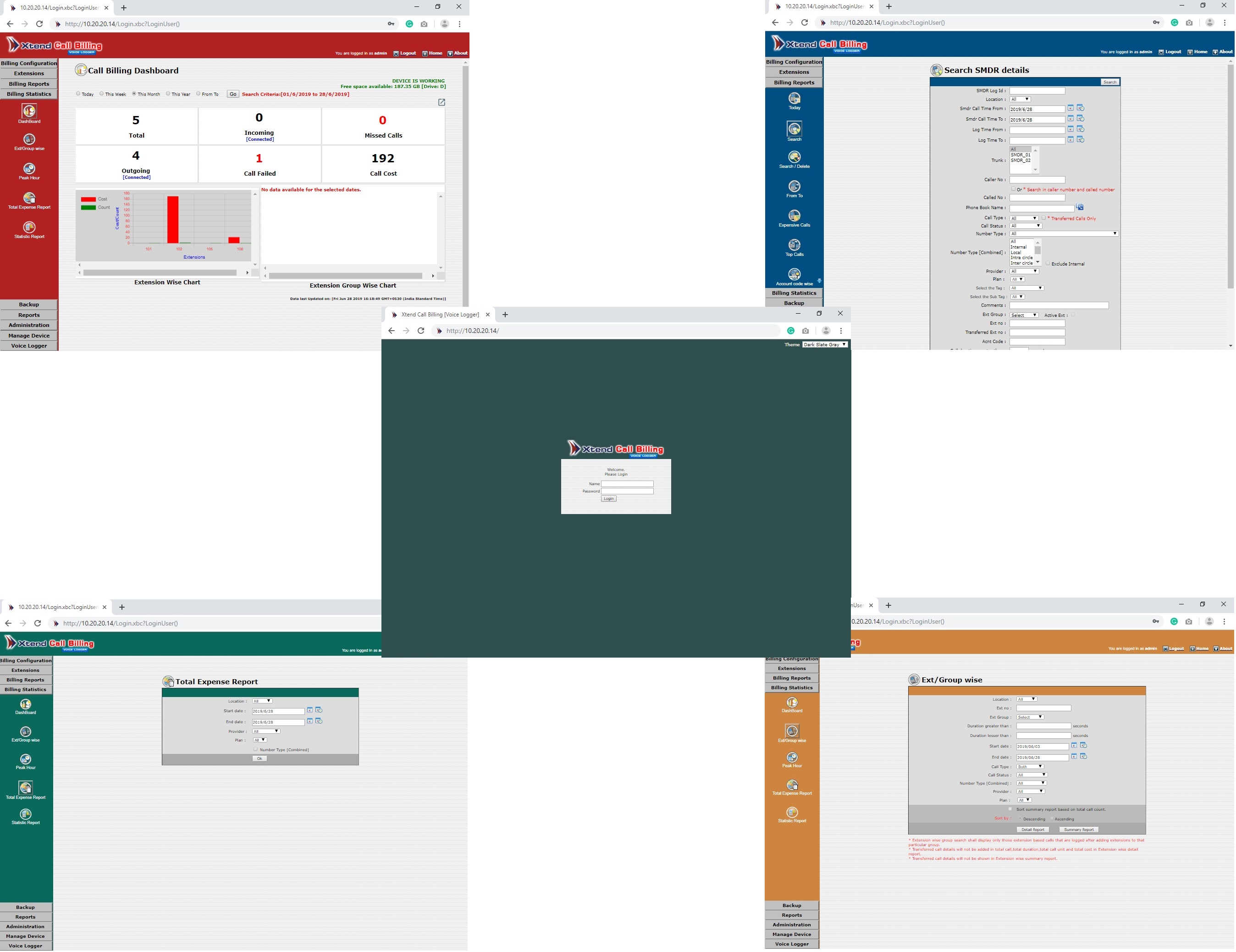Open calendar picker beside End date in orange window

coord(1074,757)
